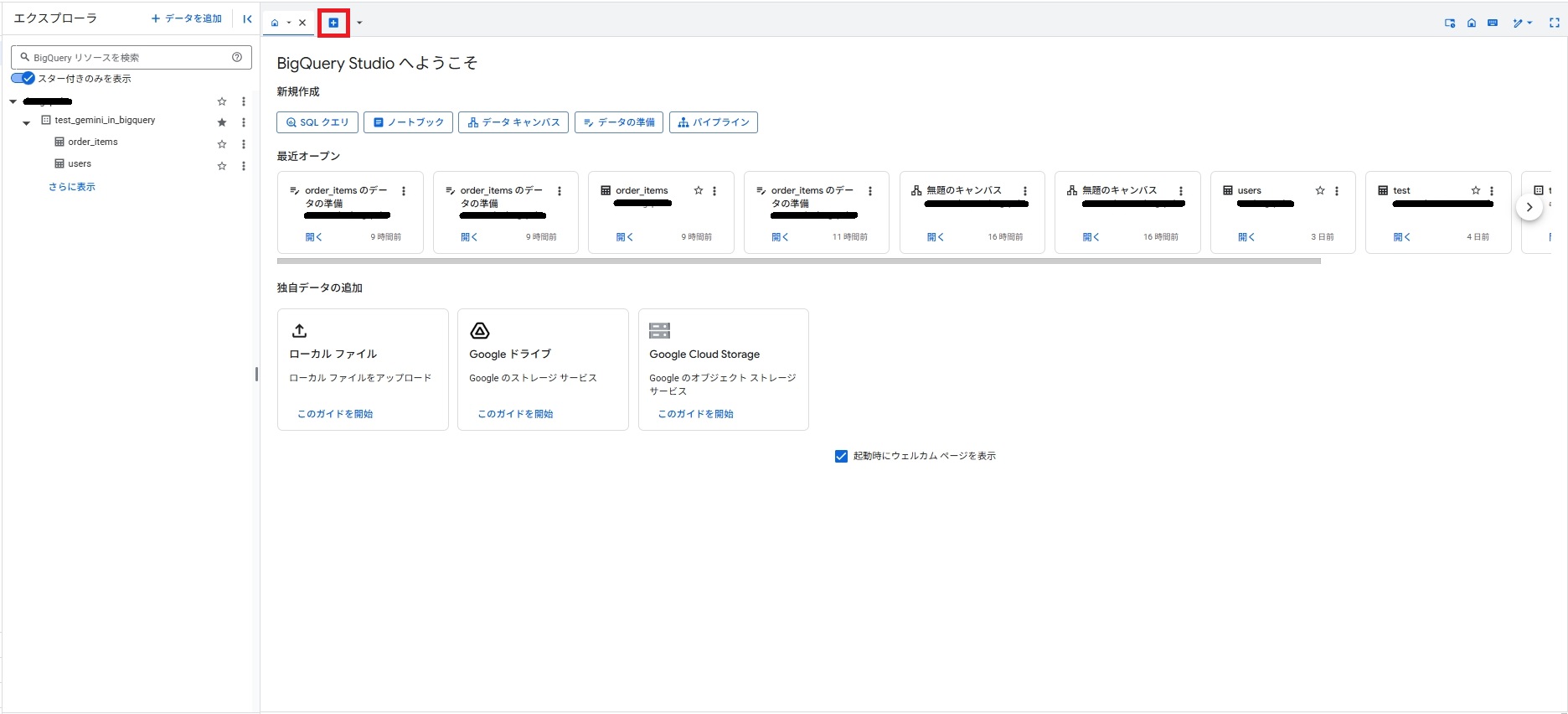Uncheck show welcome page on startup
The image size is (1568, 714).
point(841,457)
